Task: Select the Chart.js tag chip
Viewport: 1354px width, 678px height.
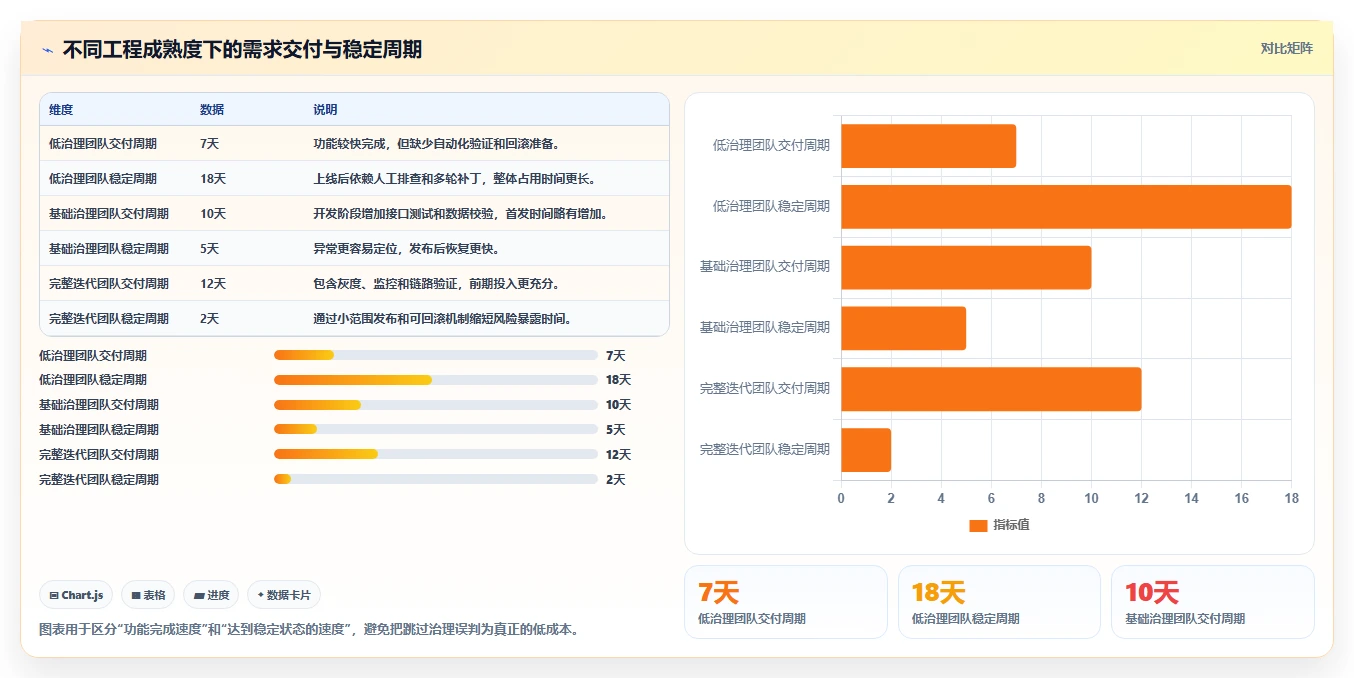Action: click(77, 595)
